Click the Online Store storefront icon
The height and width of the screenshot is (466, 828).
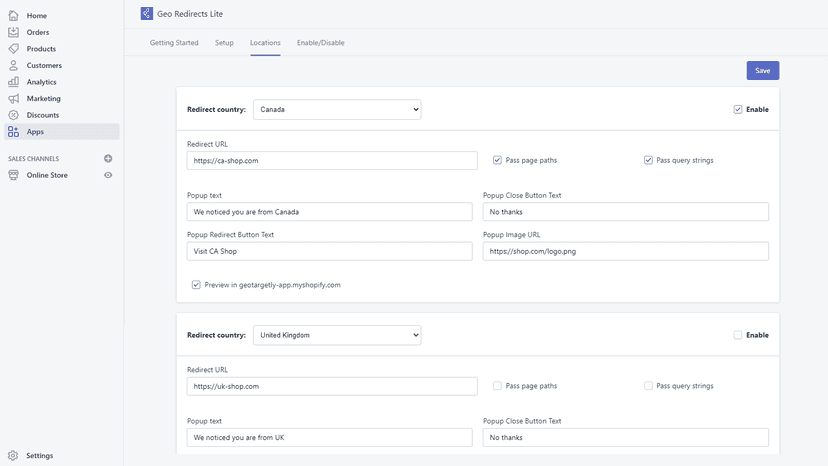[x=13, y=175]
